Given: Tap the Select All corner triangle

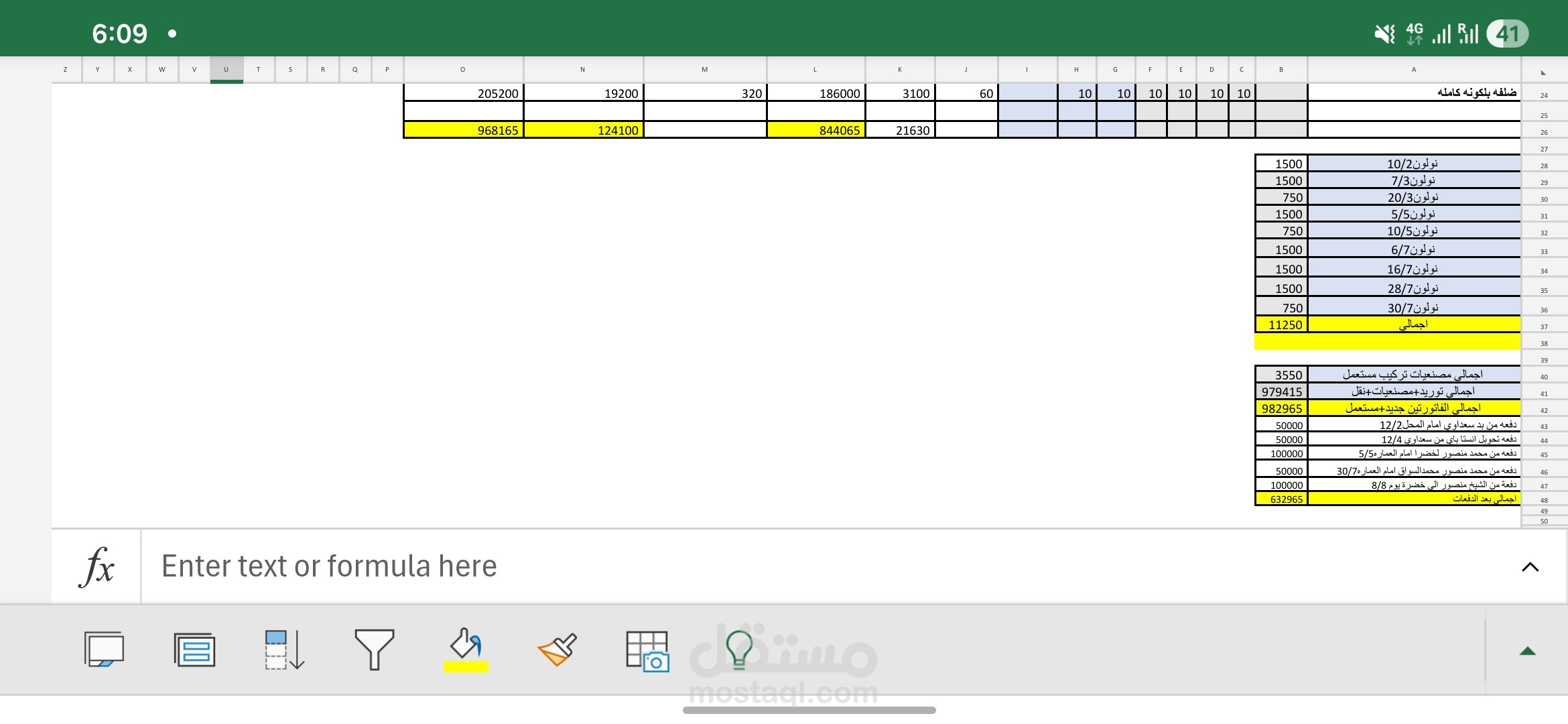Looking at the screenshot, I should pyautogui.click(x=1544, y=71).
